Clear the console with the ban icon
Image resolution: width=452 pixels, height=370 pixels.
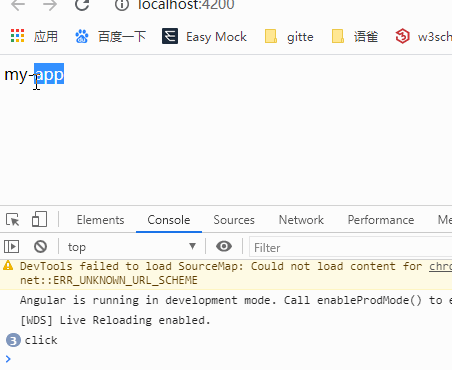click(41, 247)
